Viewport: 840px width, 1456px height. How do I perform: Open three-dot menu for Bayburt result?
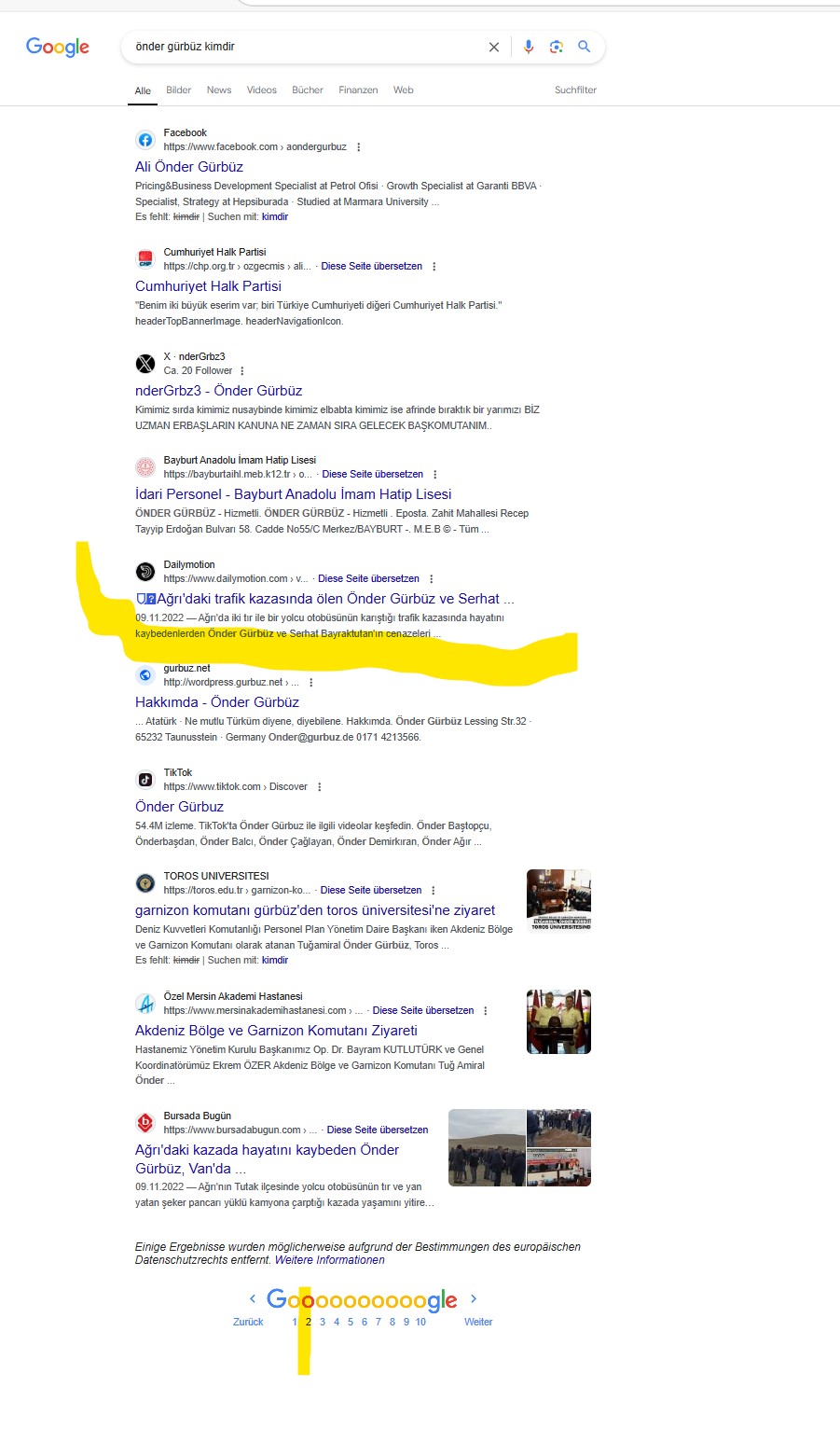click(435, 475)
